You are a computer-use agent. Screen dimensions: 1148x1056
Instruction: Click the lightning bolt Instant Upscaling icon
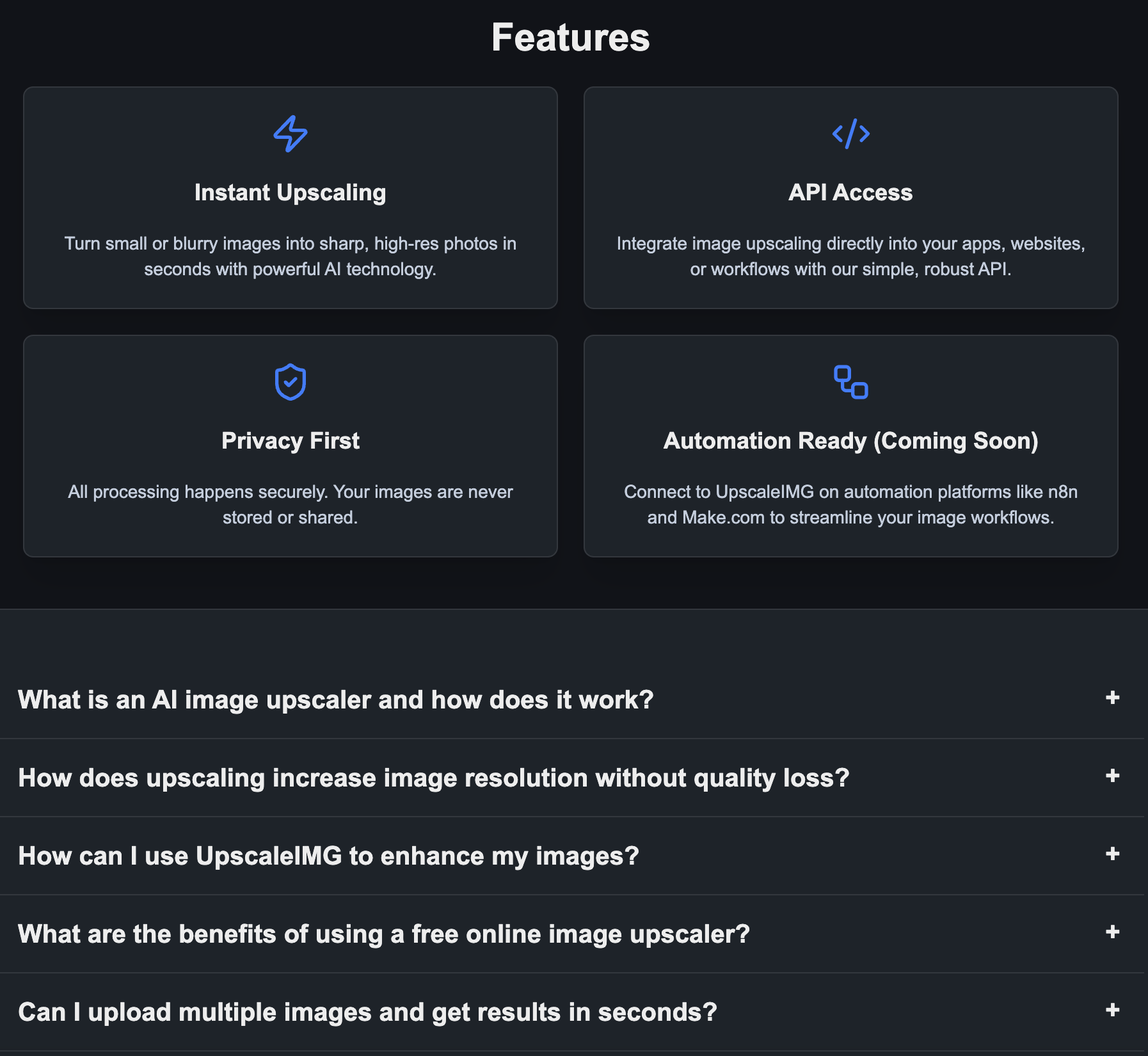click(290, 133)
